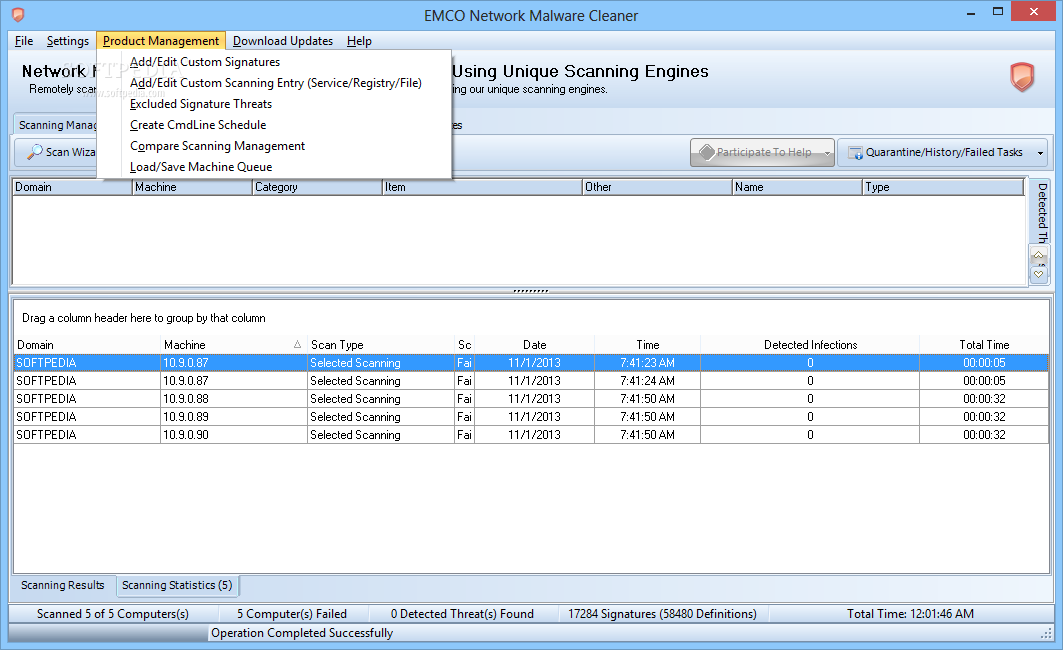
Task: Sort statistics by Time column
Action: (647, 344)
